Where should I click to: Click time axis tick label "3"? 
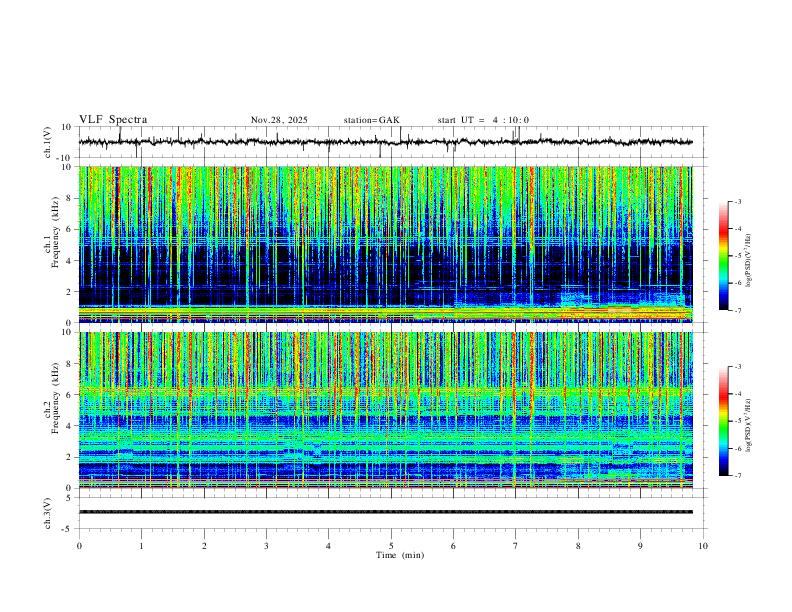(266, 546)
